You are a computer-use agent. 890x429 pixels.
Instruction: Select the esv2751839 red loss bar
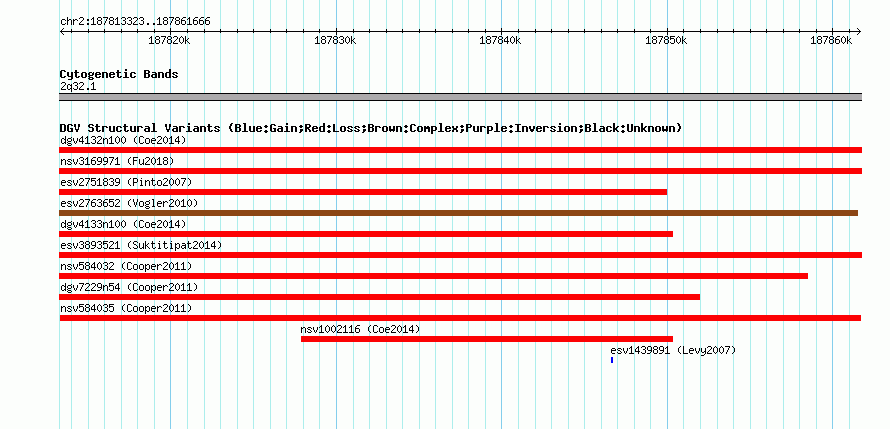[363, 192]
